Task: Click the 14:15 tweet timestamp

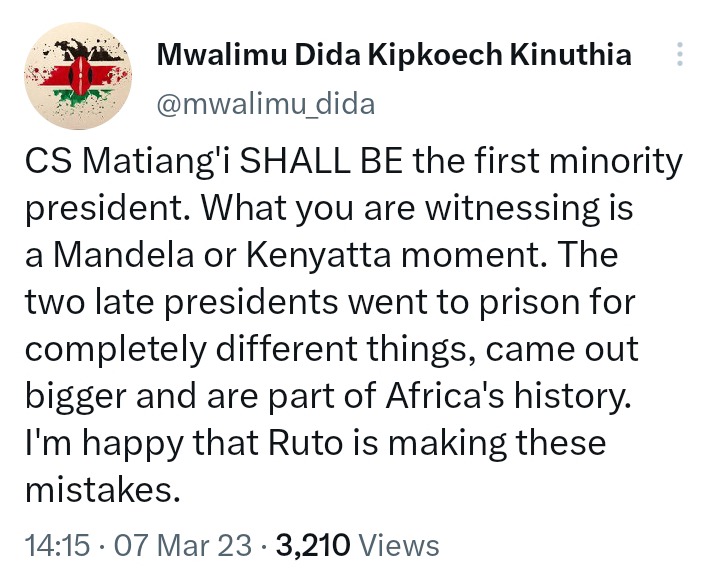Action: tap(56, 545)
